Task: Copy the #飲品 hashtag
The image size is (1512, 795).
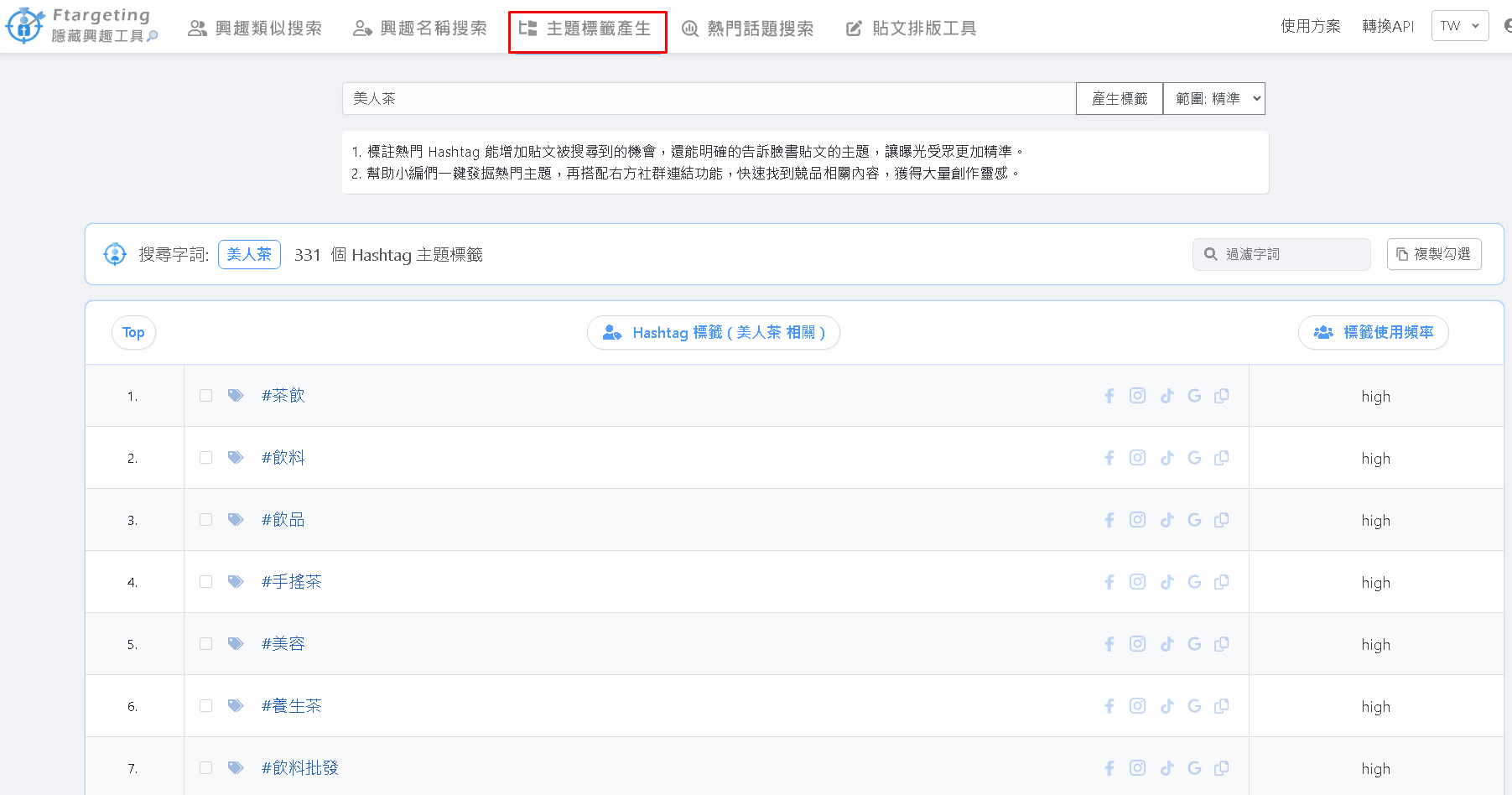Action: [x=1222, y=520]
